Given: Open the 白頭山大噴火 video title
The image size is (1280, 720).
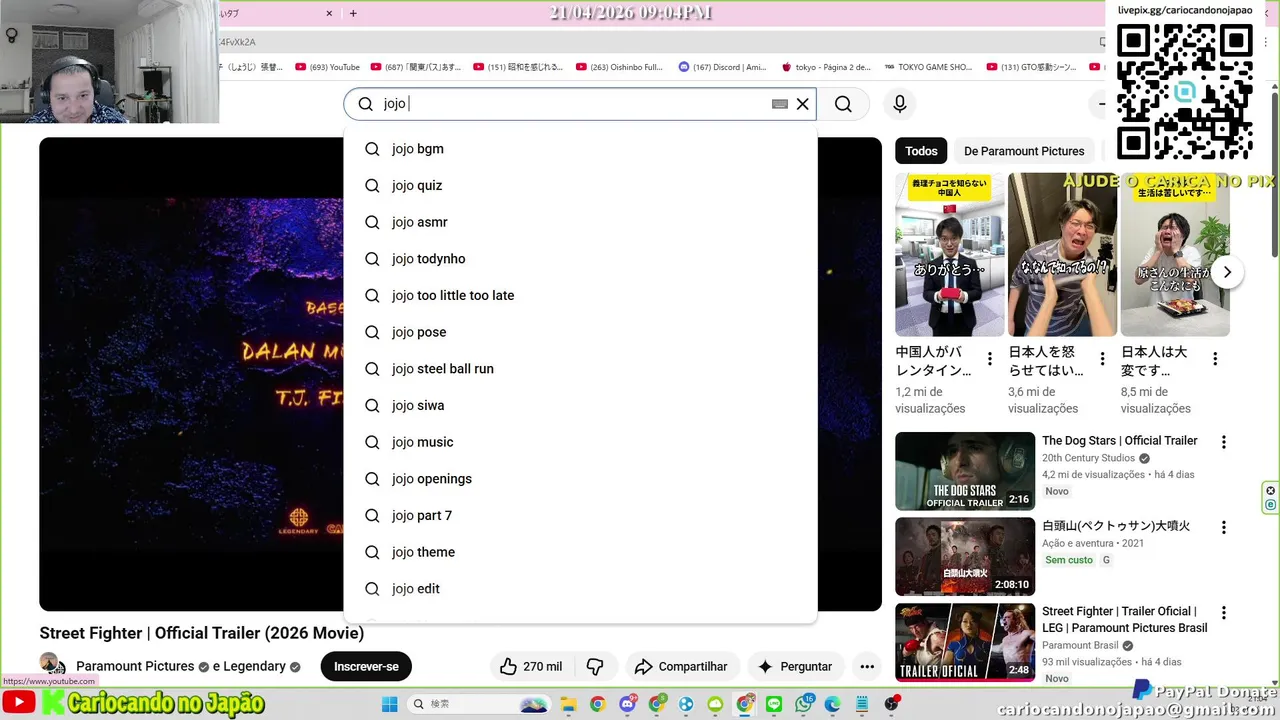Looking at the screenshot, I should pyautogui.click(x=1116, y=526).
